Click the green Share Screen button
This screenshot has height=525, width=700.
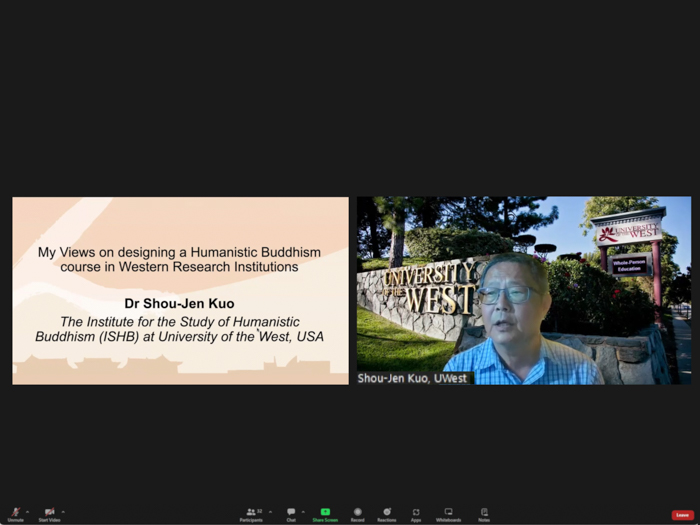(x=325, y=514)
